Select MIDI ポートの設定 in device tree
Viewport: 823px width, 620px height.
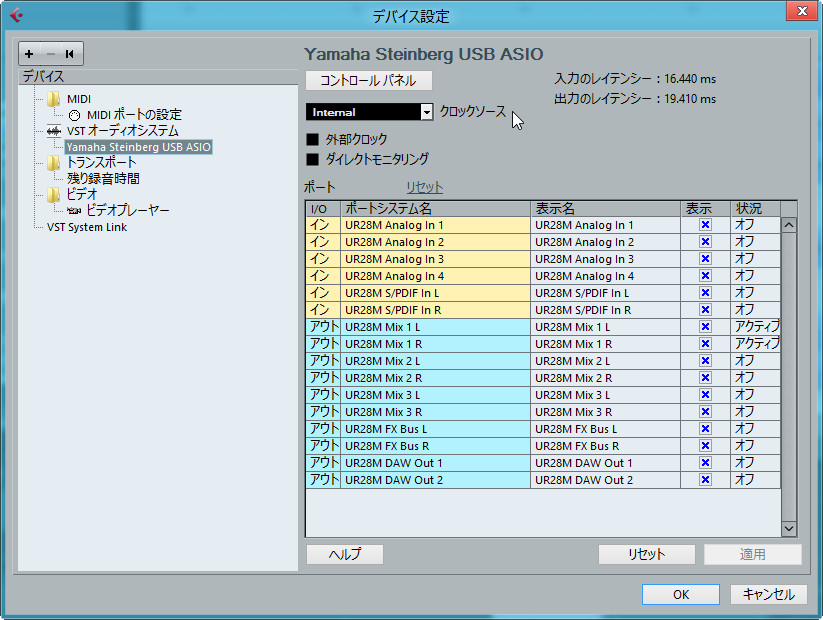point(134,115)
